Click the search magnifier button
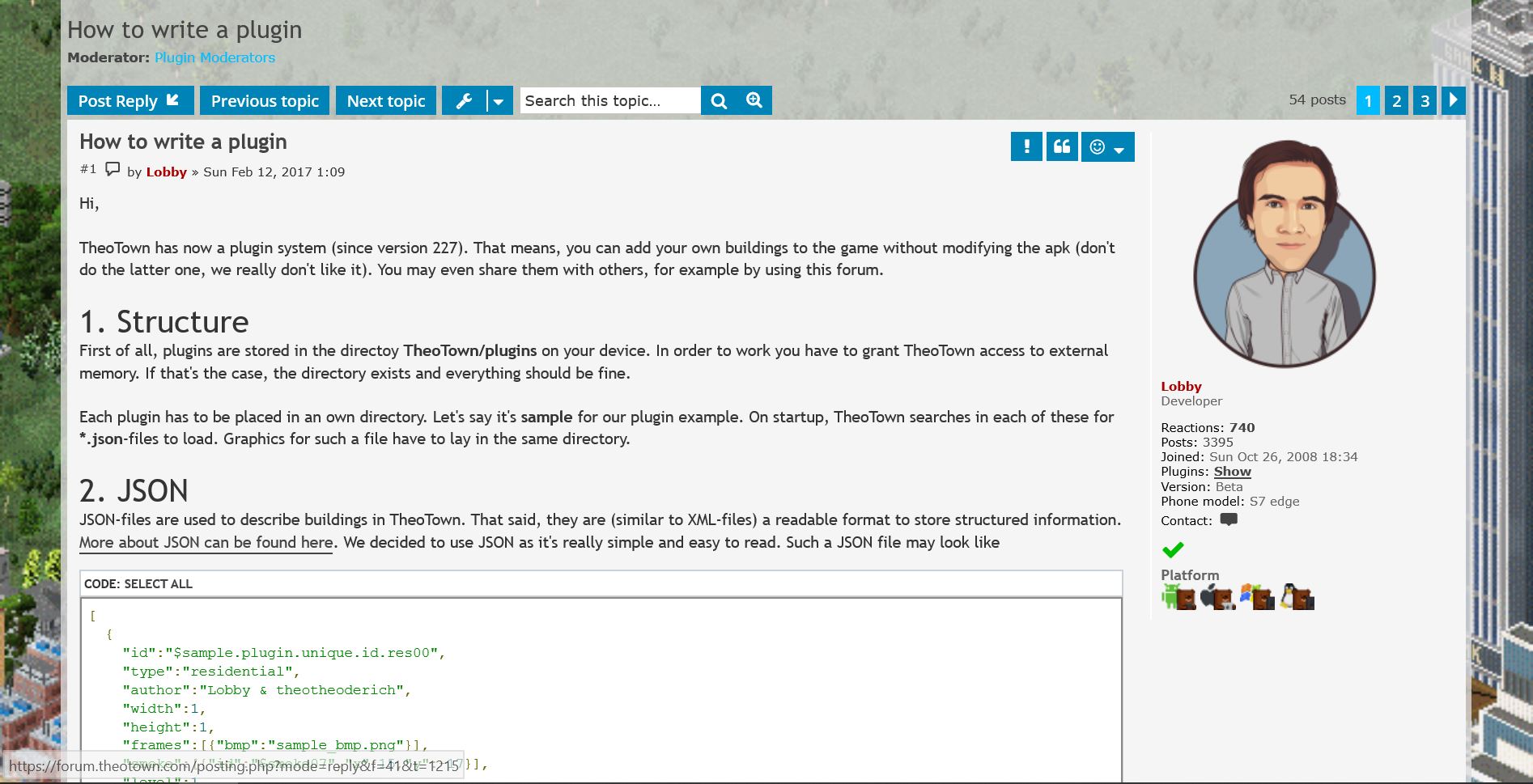This screenshot has width=1533, height=784. (719, 100)
